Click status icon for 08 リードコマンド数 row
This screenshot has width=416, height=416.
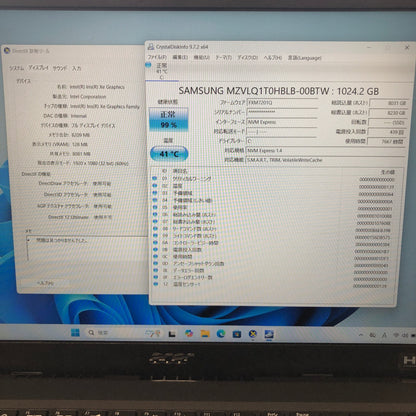(155, 228)
